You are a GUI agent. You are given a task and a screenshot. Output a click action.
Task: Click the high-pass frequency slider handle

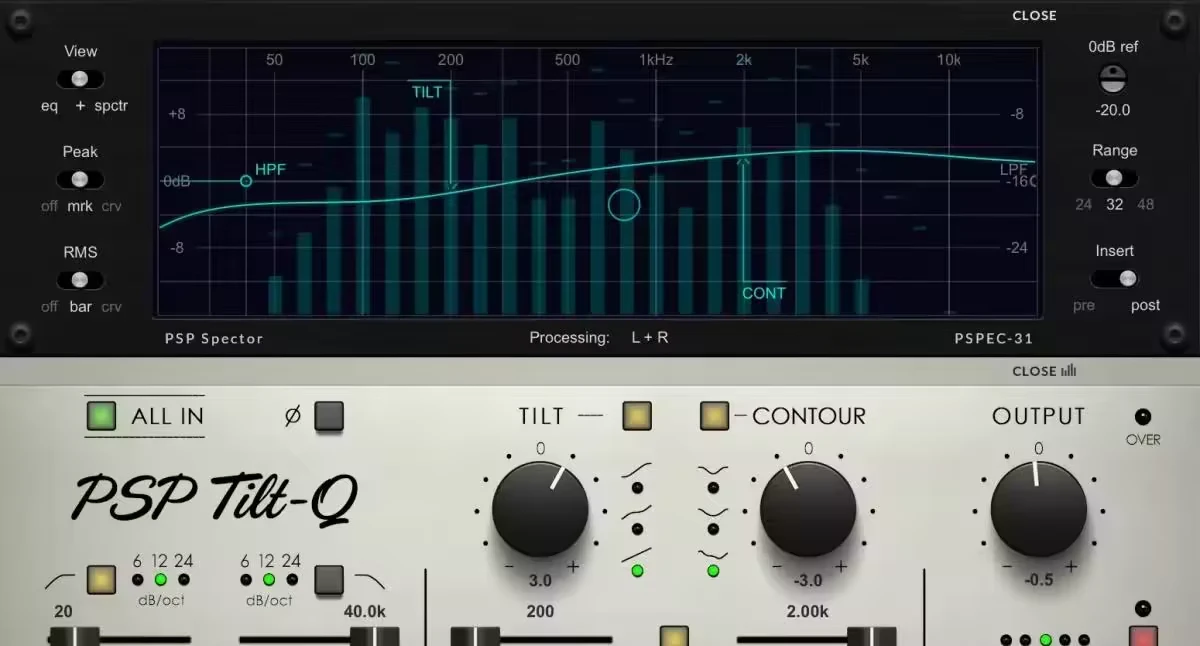[x=74, y=637]
